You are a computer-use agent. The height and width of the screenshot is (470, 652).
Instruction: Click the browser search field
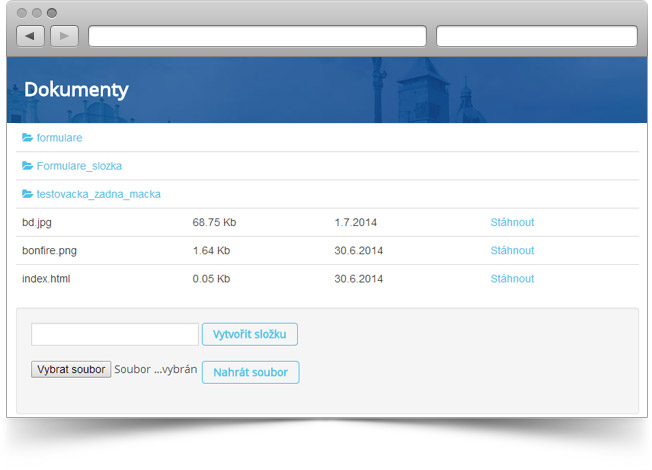(x=536, y=36)
